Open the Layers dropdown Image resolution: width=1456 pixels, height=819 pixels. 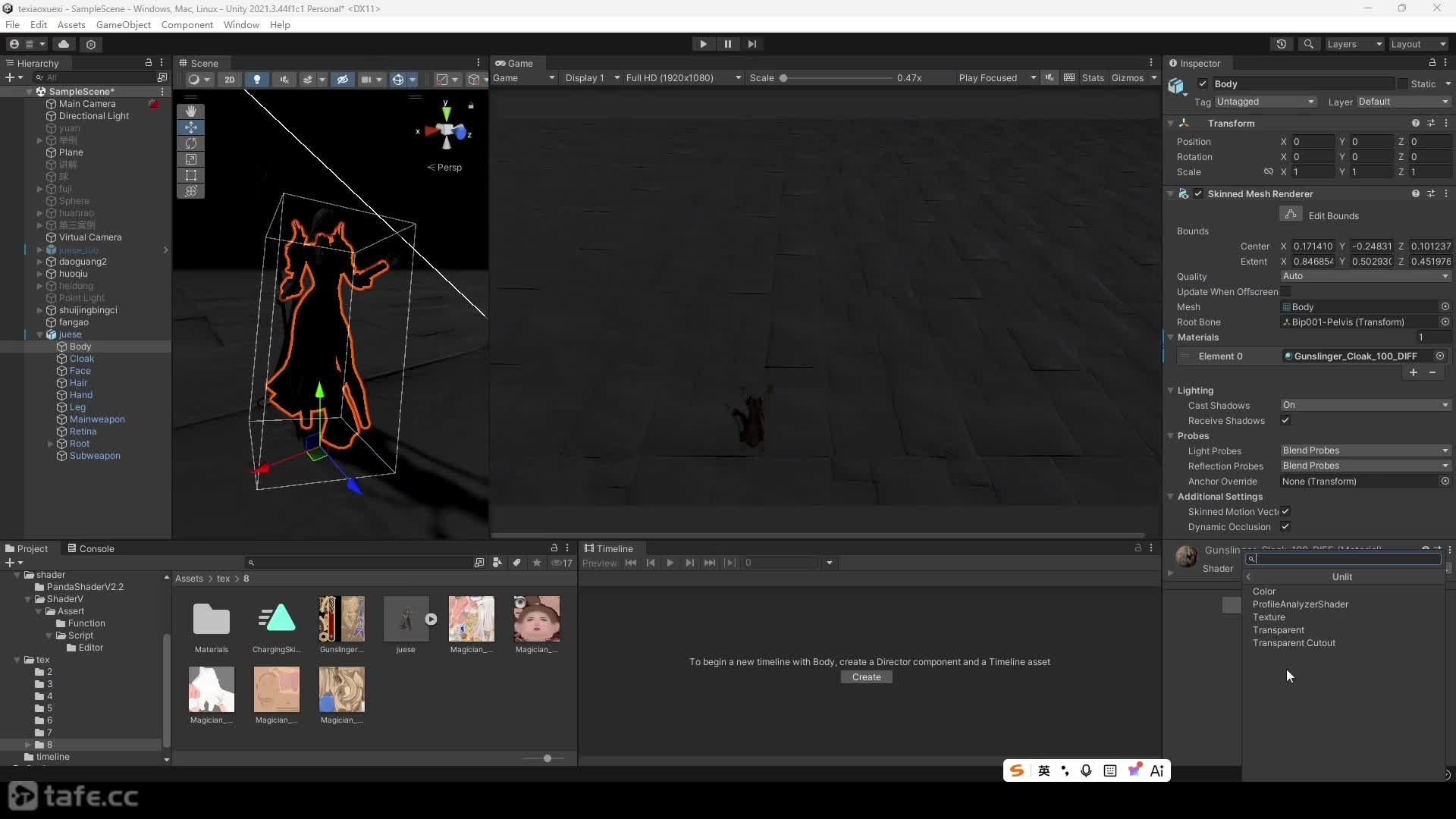(x=1354, y=44)
